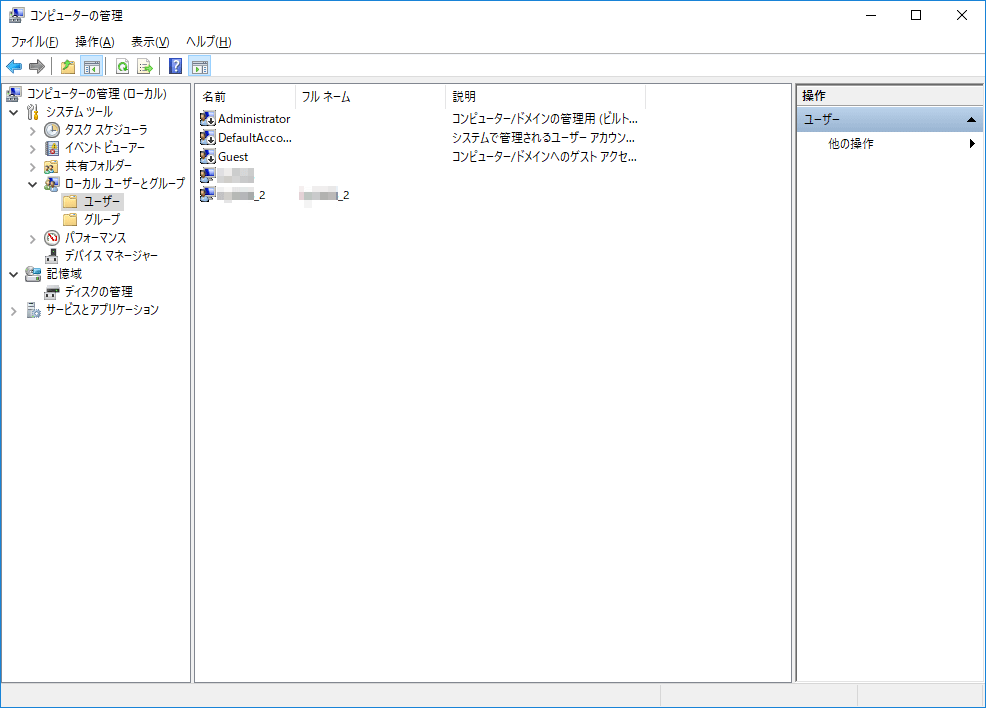986x708 pixels.
Task: Click the Forward arrow toolbar icon
Action: click(x=37, y=66)
